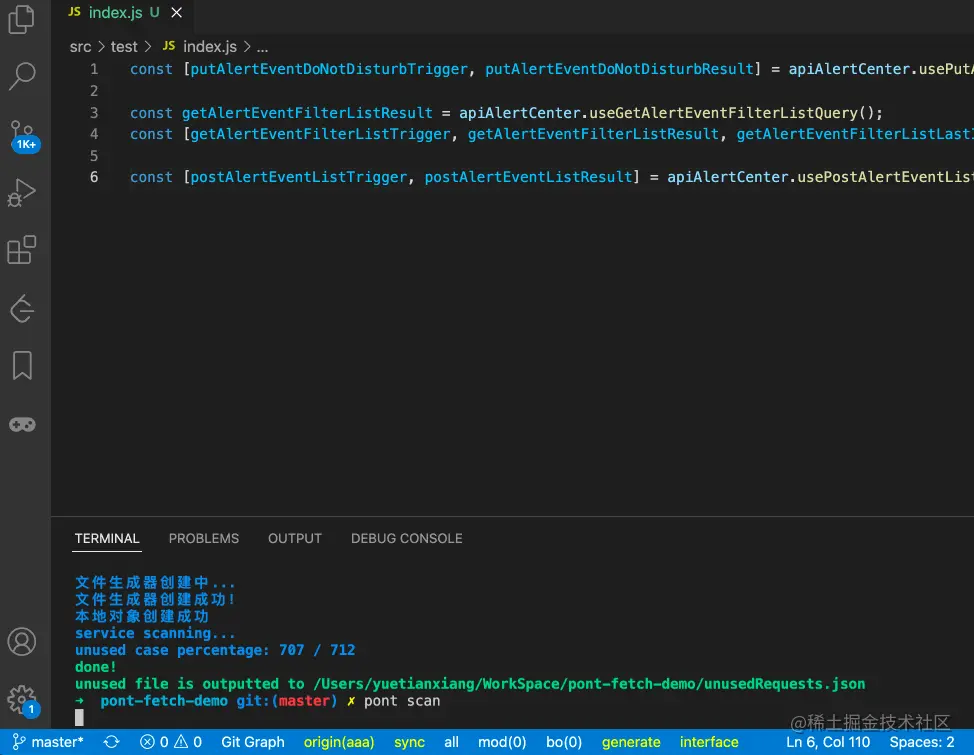Open the index.js breadcrumb item

click(x=199, y=47)
